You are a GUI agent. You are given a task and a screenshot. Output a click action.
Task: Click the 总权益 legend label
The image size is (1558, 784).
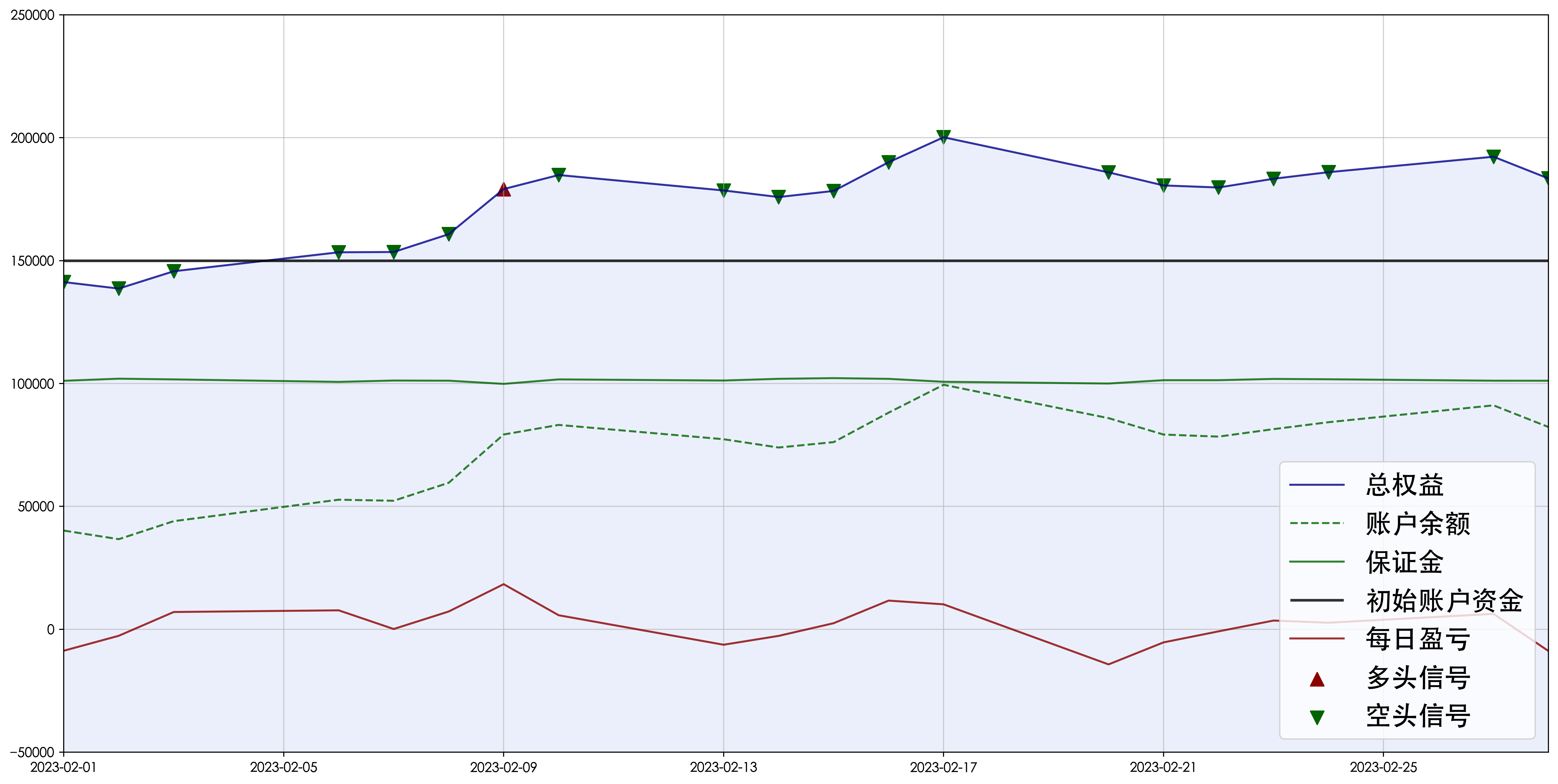pos(1404,485)
